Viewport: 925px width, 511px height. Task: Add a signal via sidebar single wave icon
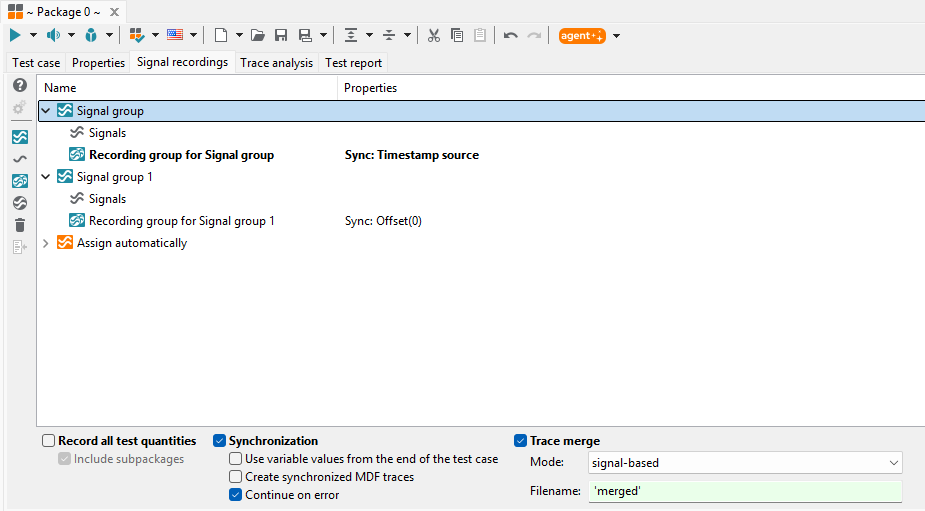pyautogui.click(x=19, y=159)
